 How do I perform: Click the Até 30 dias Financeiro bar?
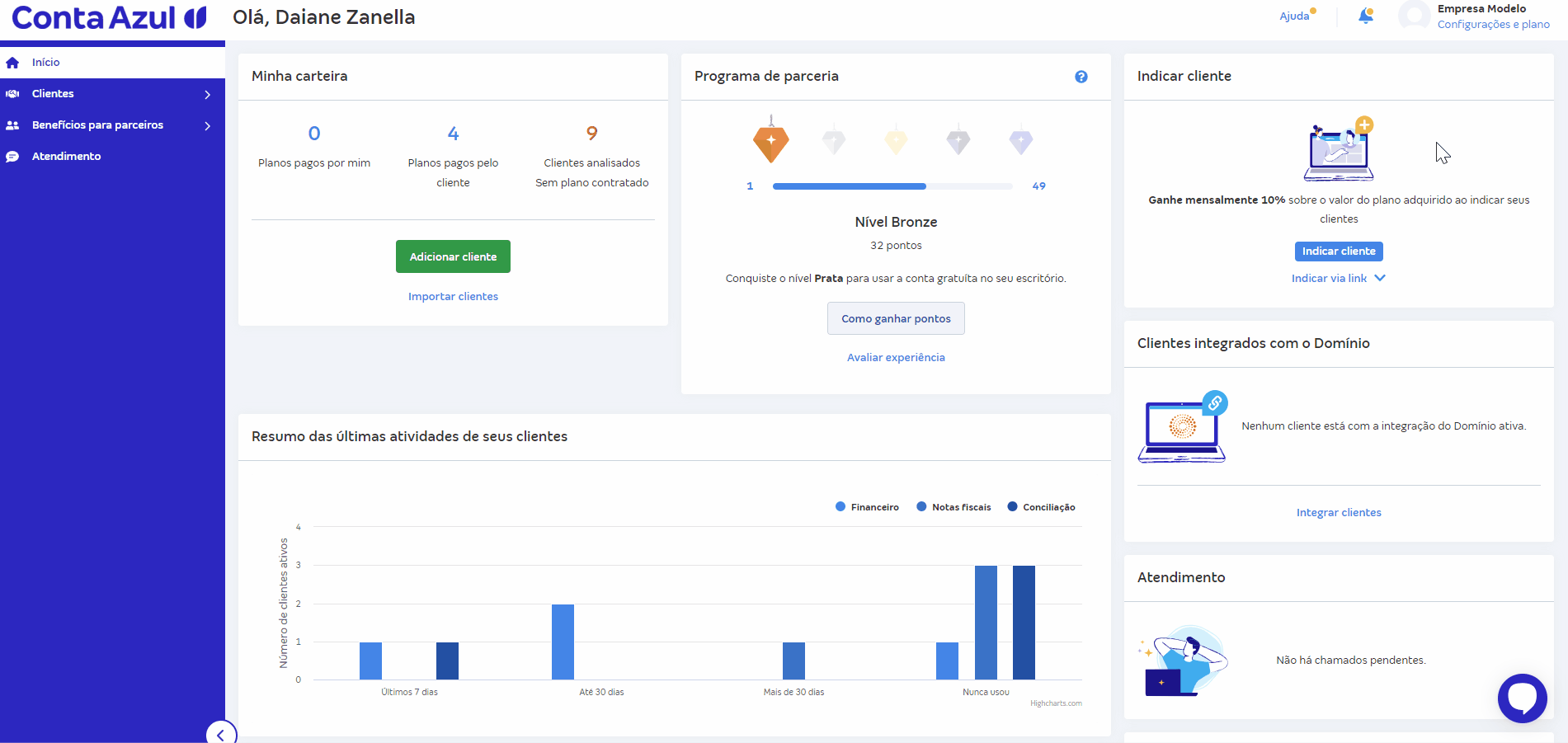[x=563, y=642]
